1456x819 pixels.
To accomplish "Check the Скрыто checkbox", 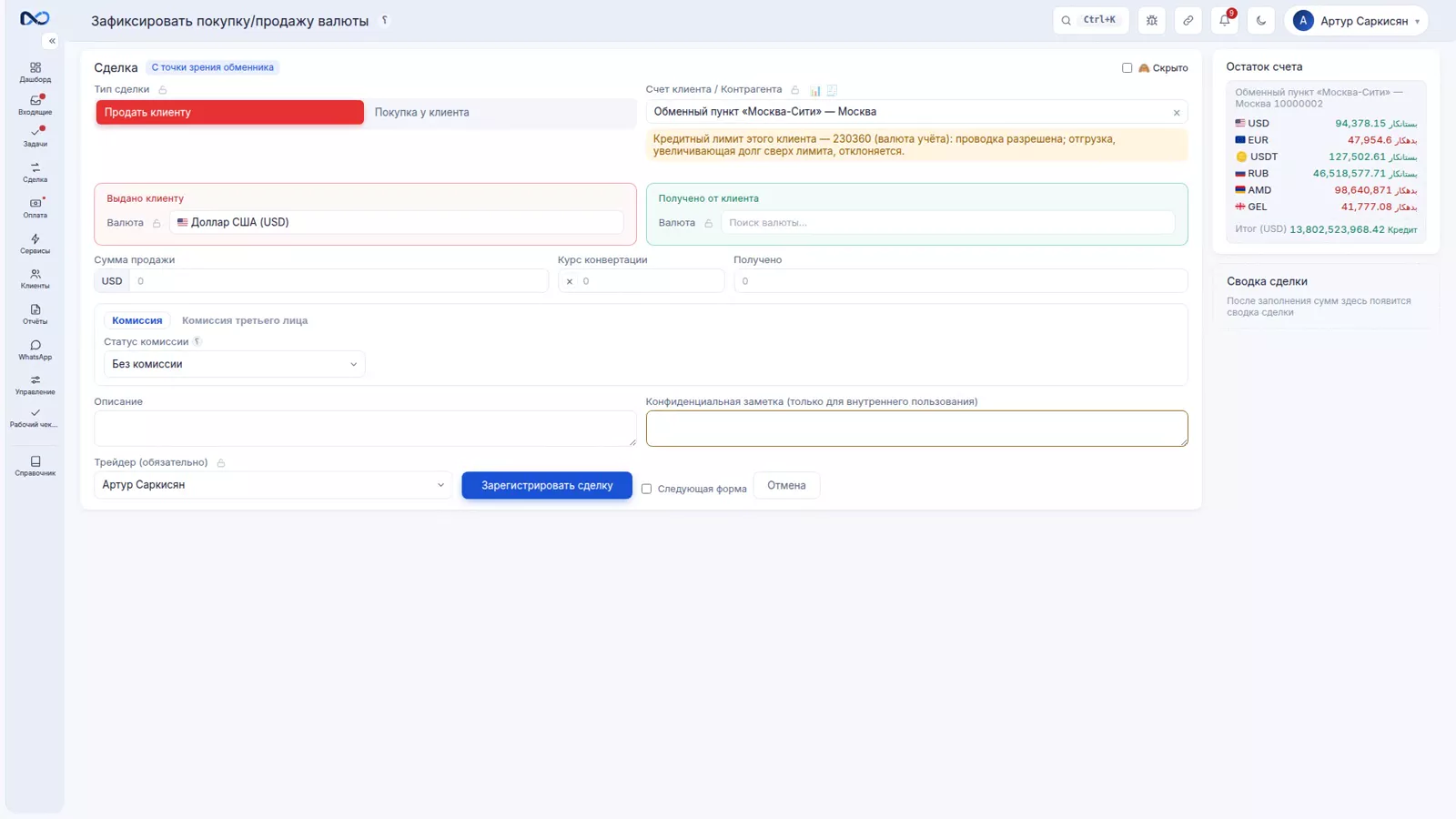I will coord(1127,67).
